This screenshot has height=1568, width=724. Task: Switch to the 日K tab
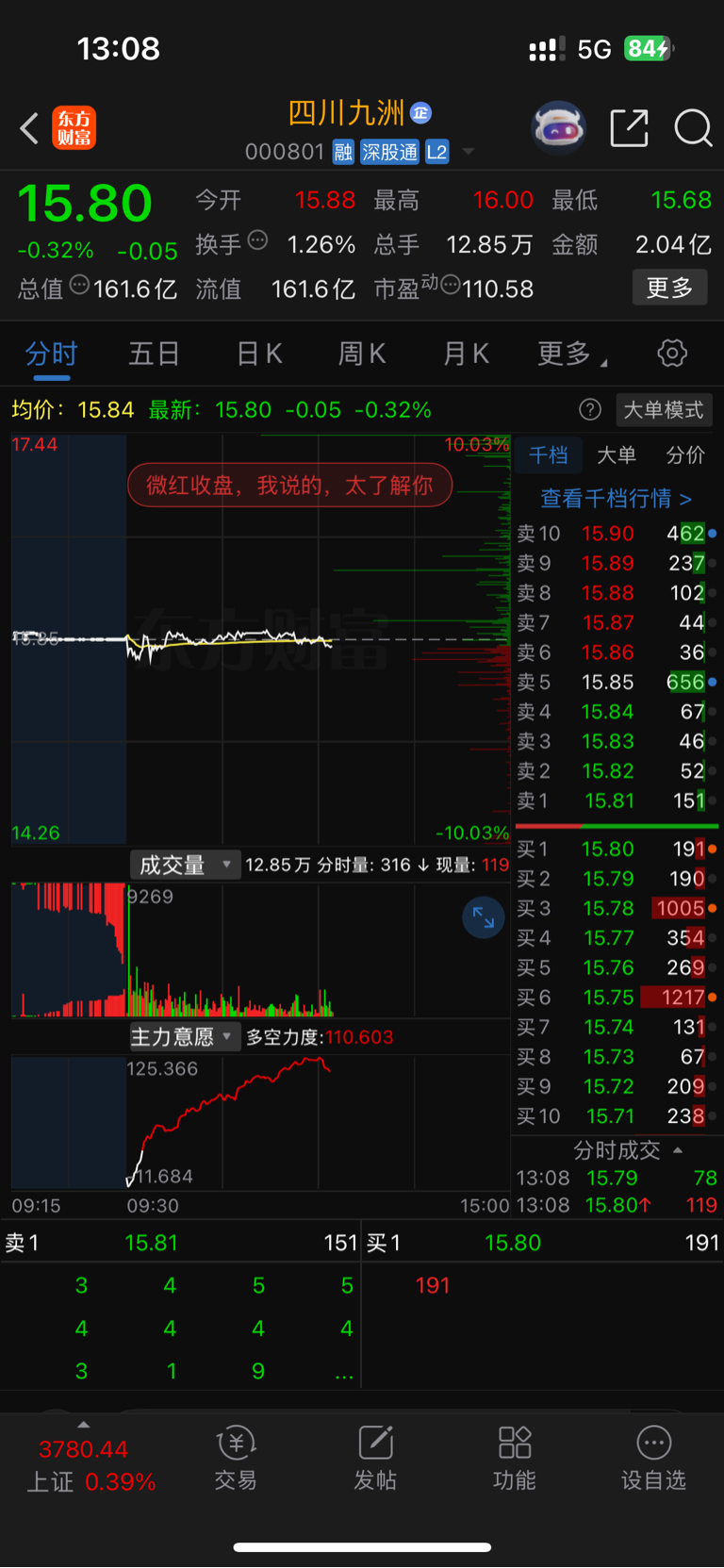coord(259,355)
